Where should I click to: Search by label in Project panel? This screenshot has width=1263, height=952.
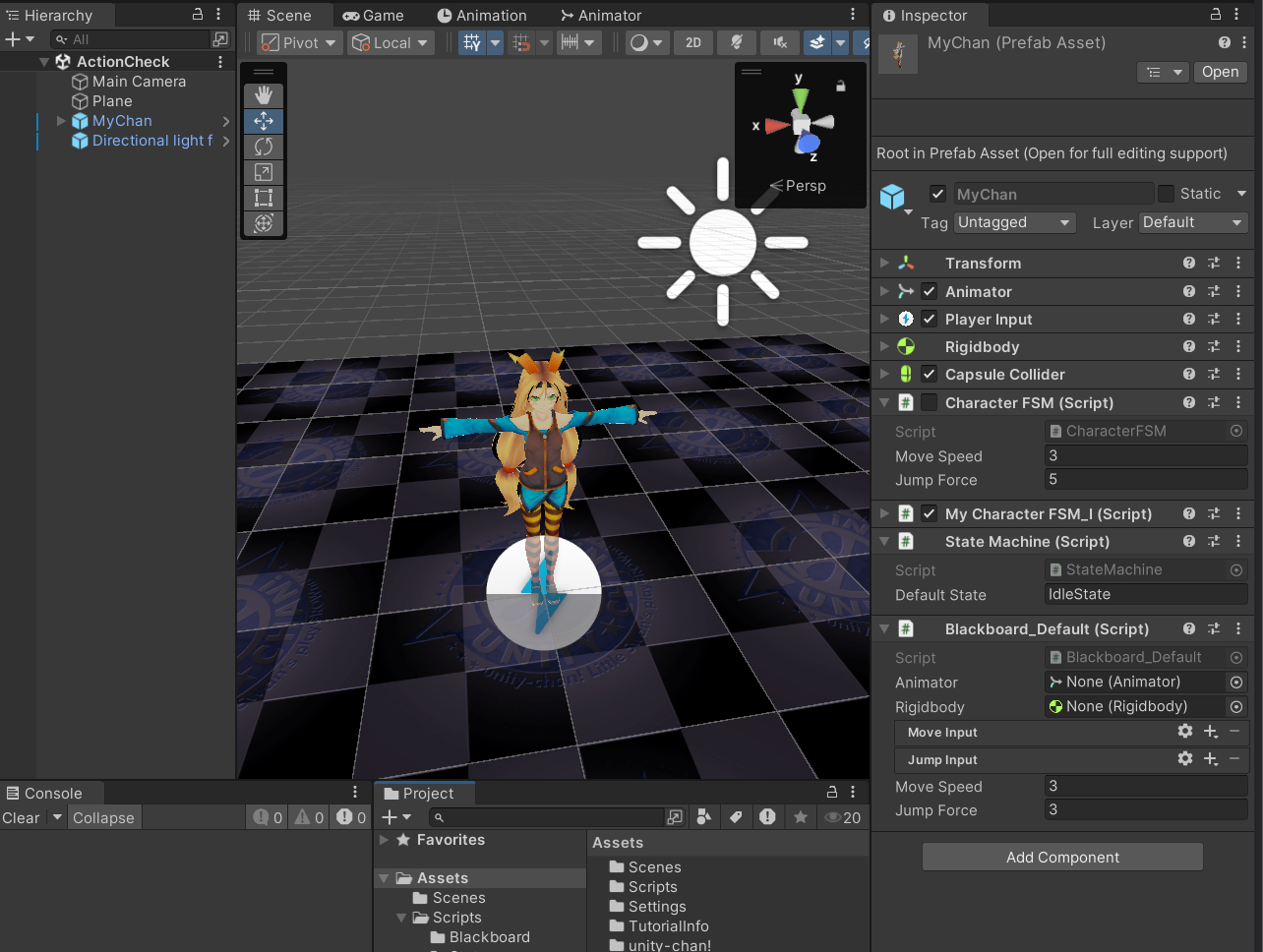736,816
